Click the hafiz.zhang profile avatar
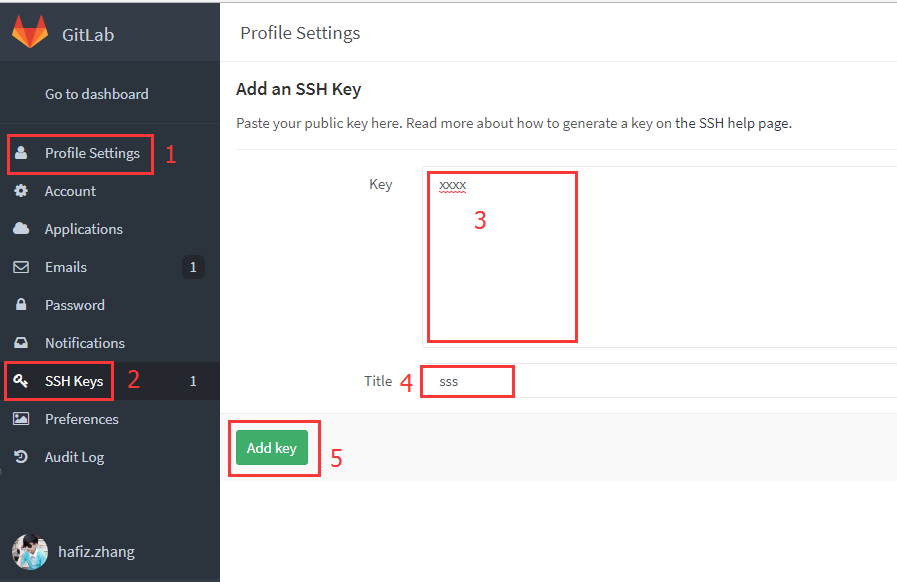The image size is (897, 582). point(30,551)
